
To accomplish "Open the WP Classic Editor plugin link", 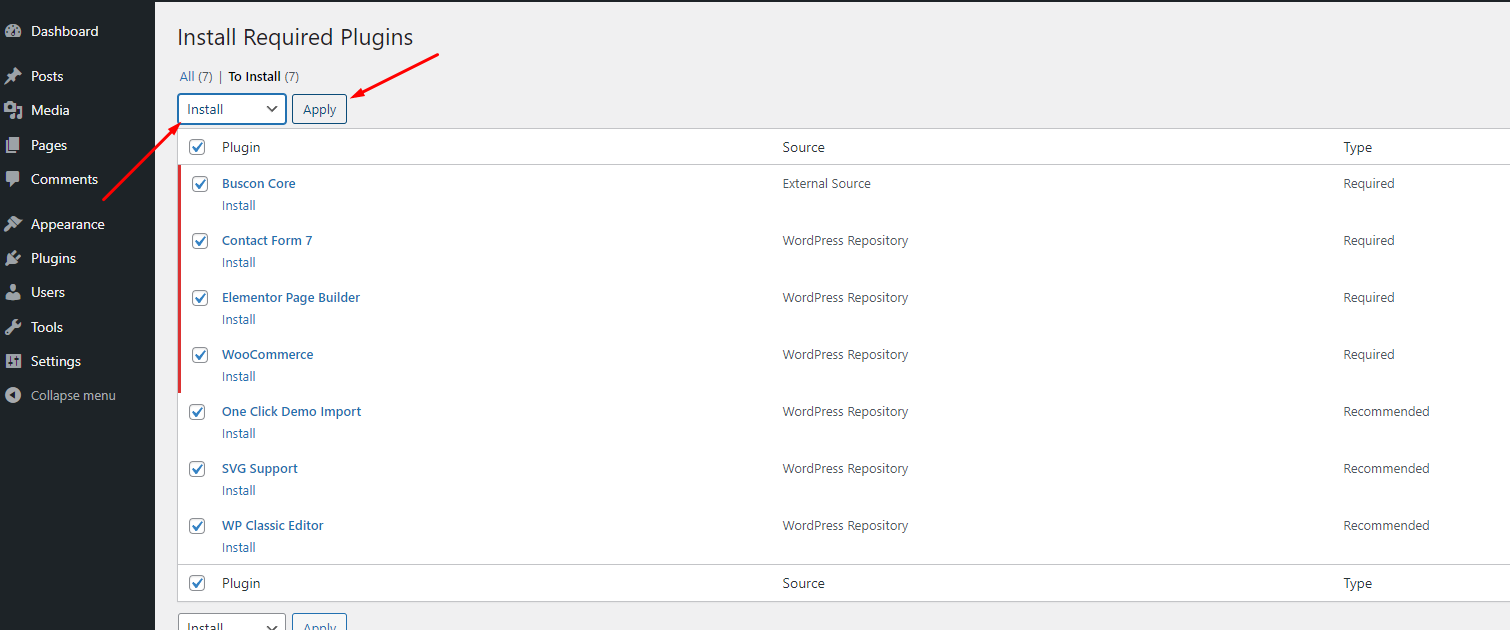I will coord(273,525).
